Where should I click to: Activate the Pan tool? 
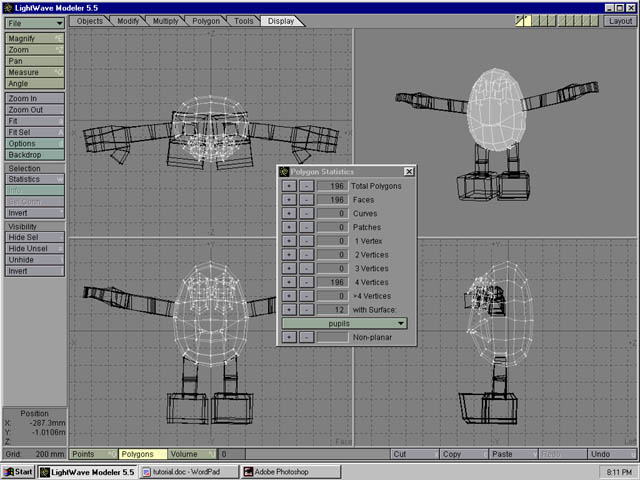click(x=34, y=61)
